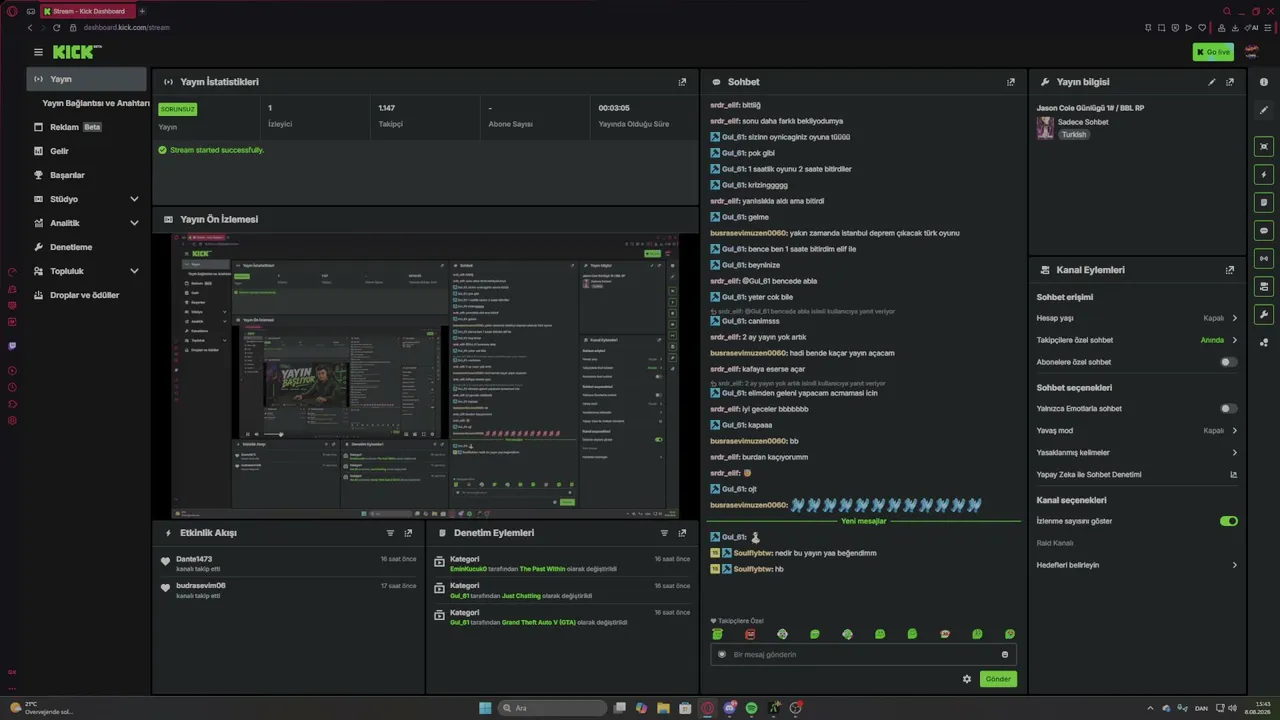The image size is (1280, 720).
Task: Toggle Abonelere özel sohbet switch
Action: (1228, 362)
